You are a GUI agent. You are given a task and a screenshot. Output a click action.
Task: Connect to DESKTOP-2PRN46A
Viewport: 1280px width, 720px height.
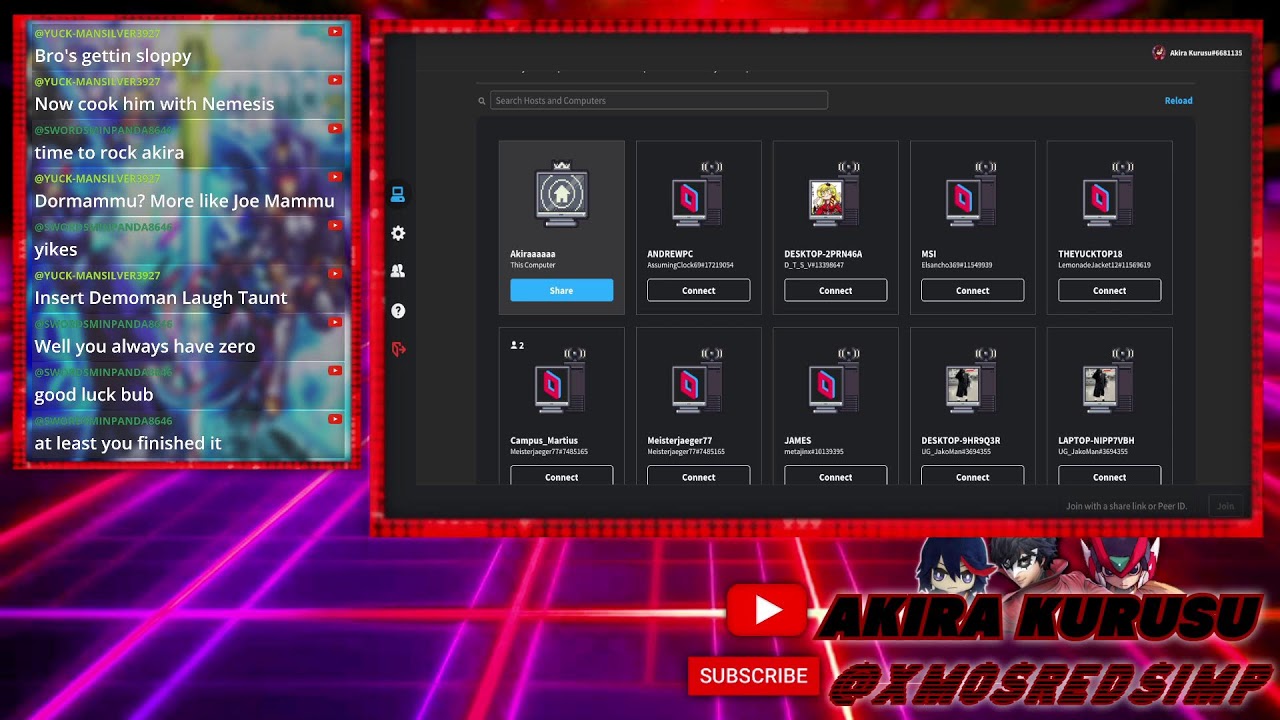(x=835, y=290)
